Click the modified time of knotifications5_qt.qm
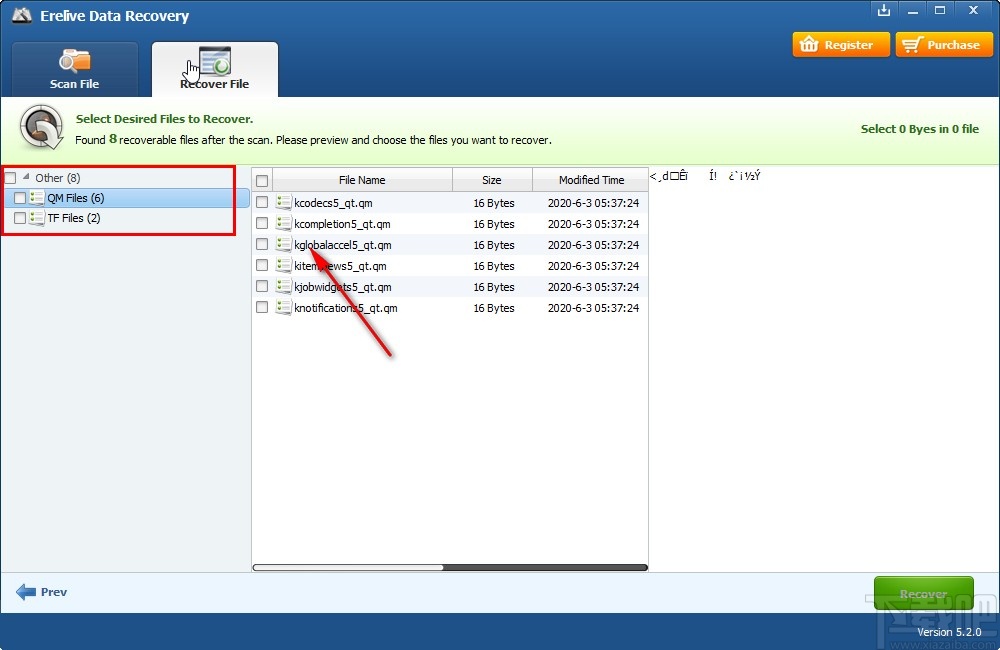The height and width of the screenshot is (650, 1000). tap(593, 308)
